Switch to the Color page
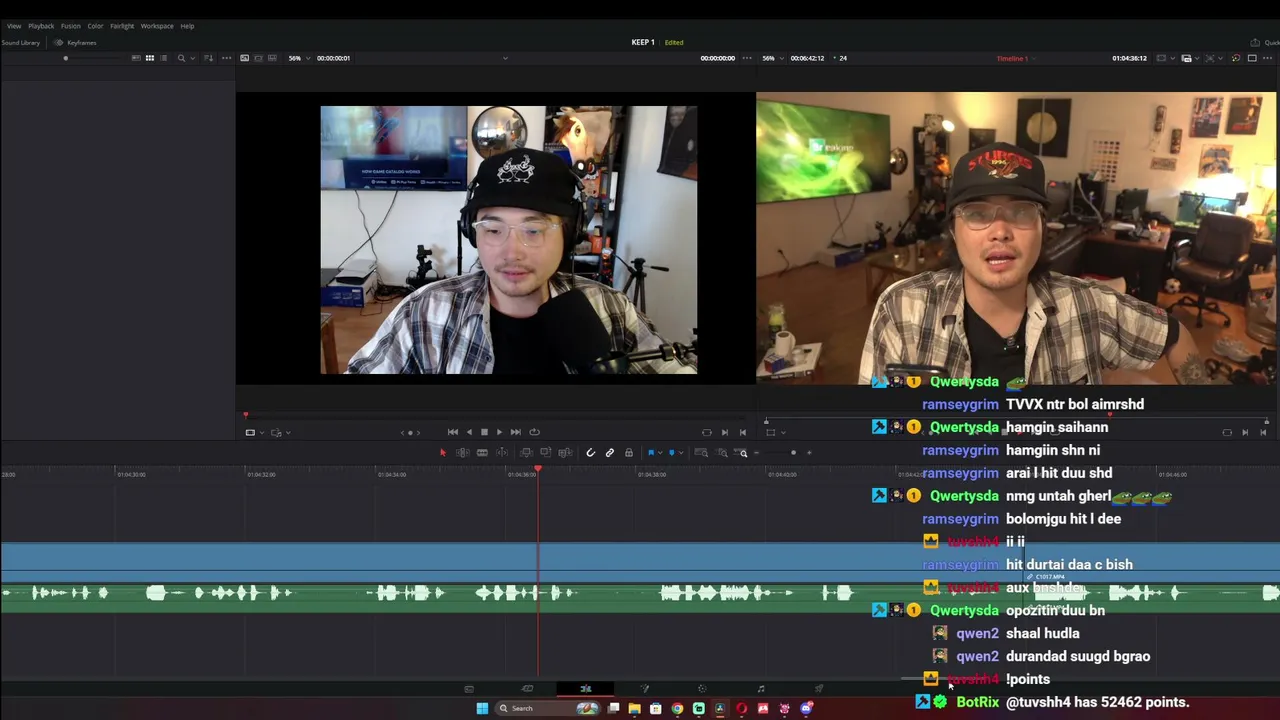 coord(702,689)
